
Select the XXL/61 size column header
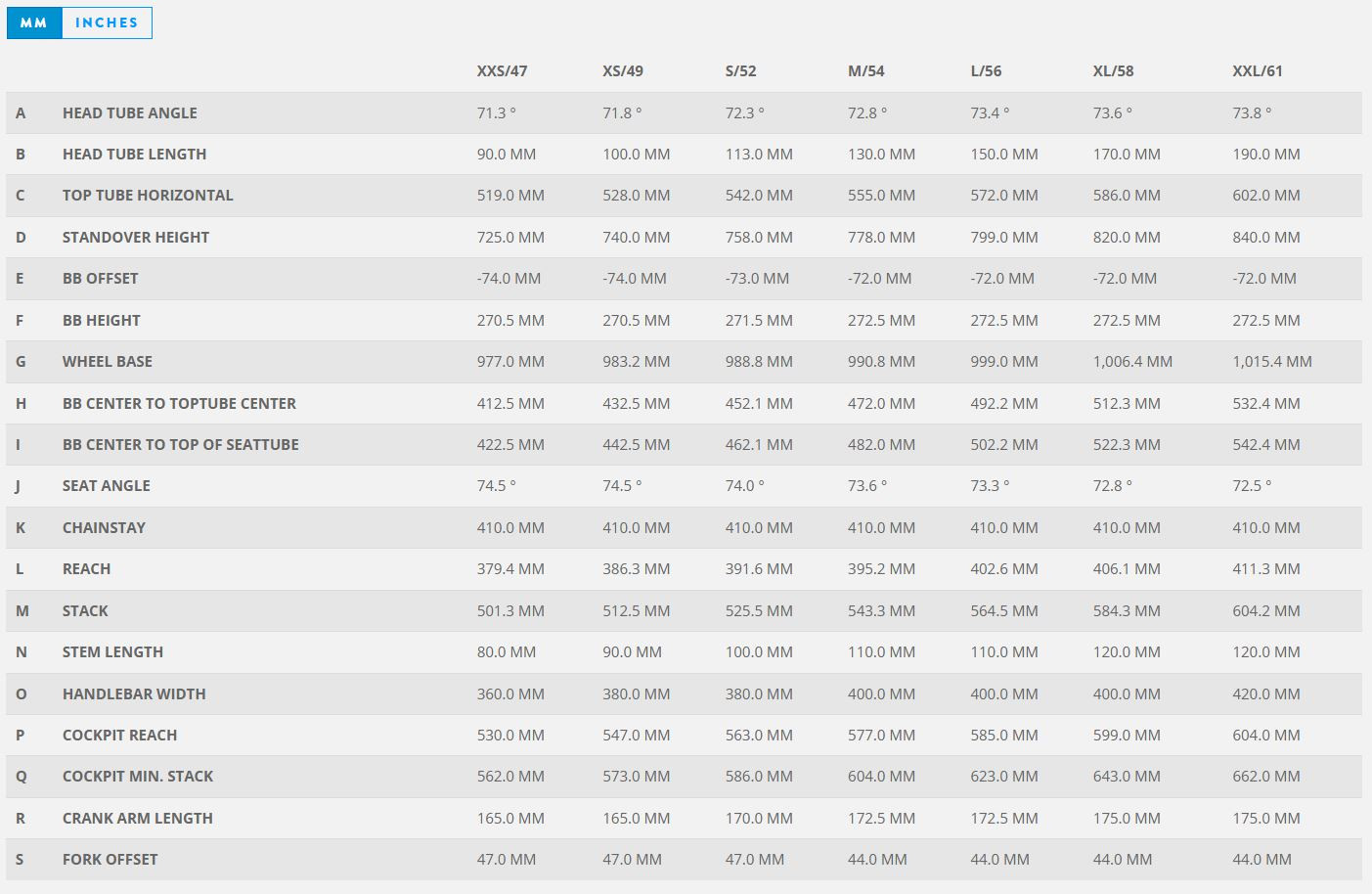1257,71
